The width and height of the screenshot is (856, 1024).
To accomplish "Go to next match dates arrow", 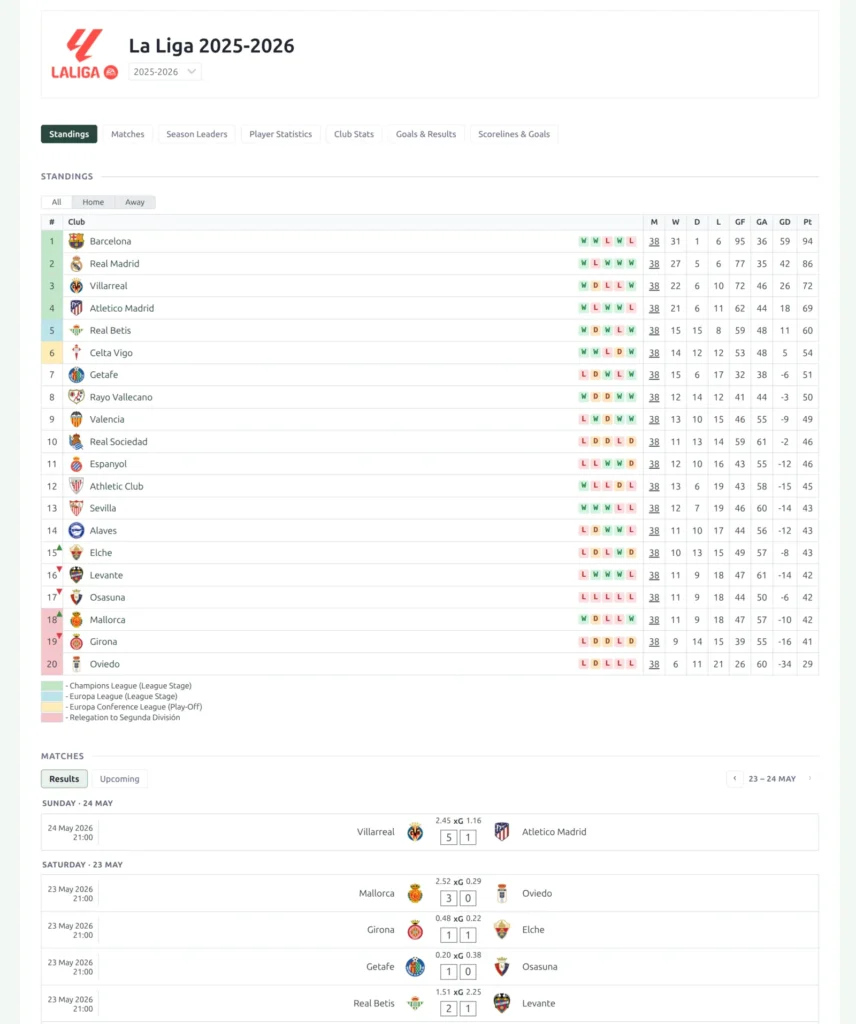I will (810, 778).
